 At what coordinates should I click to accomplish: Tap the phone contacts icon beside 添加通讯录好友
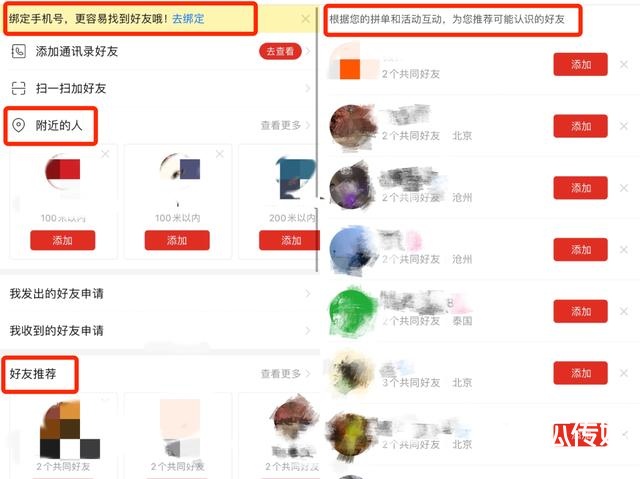(19, 51)
